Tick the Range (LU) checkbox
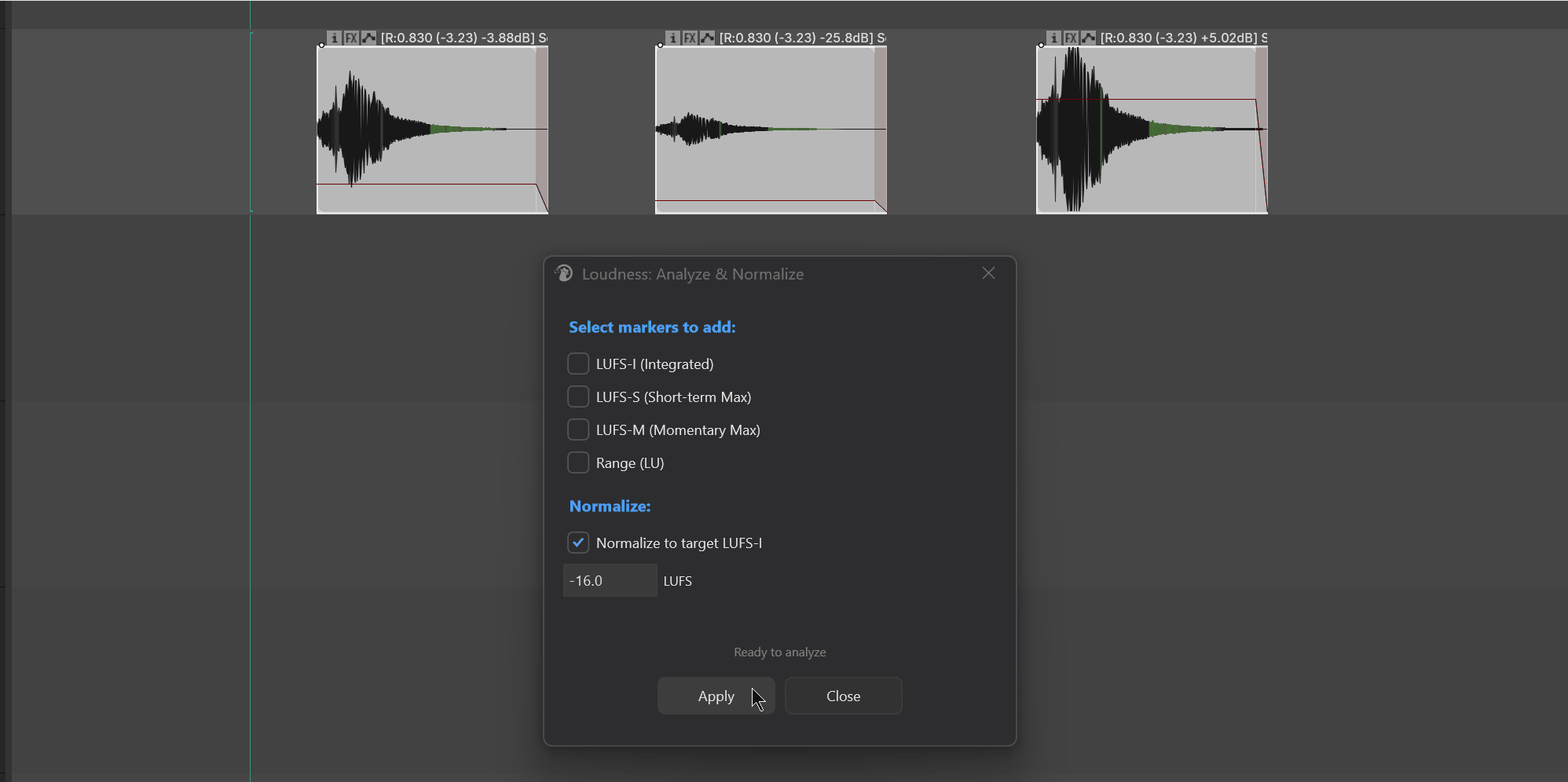 (578, 462)
